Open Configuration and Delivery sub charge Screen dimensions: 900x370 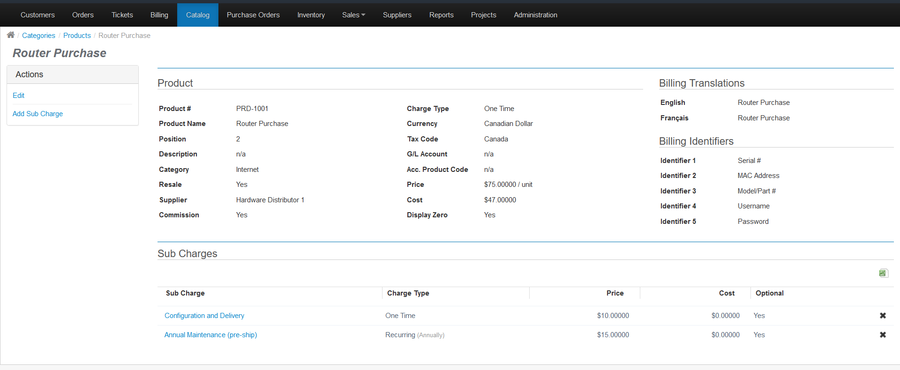pyautogui.click(x=204, y=316)
